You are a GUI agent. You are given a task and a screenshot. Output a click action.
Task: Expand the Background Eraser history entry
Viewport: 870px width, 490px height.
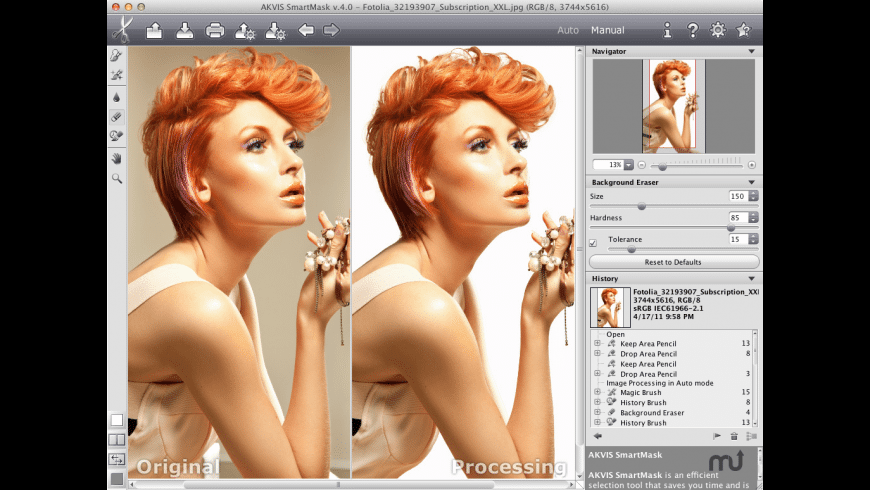[x=598, y=412]
